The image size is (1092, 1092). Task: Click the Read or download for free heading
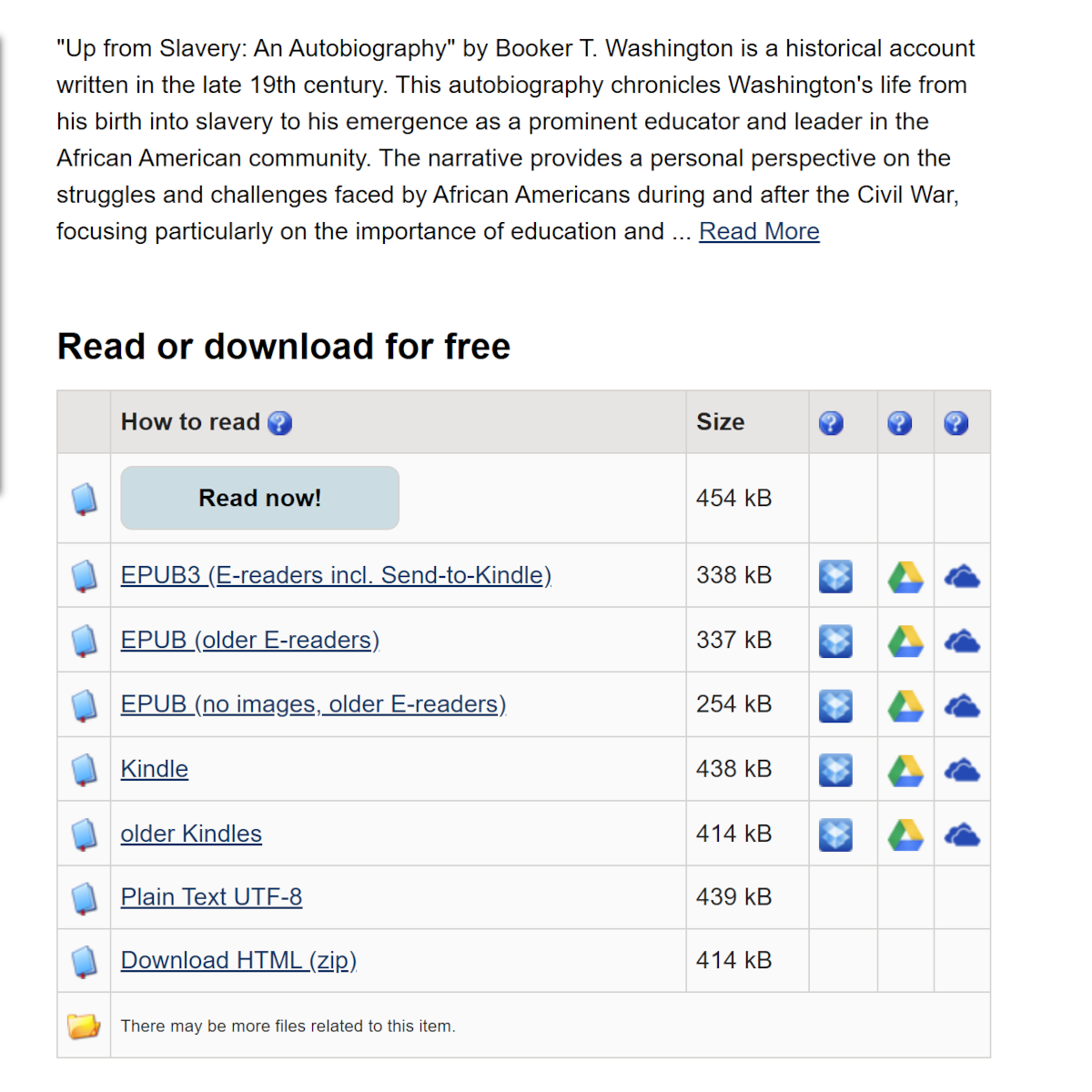point(284,347)
